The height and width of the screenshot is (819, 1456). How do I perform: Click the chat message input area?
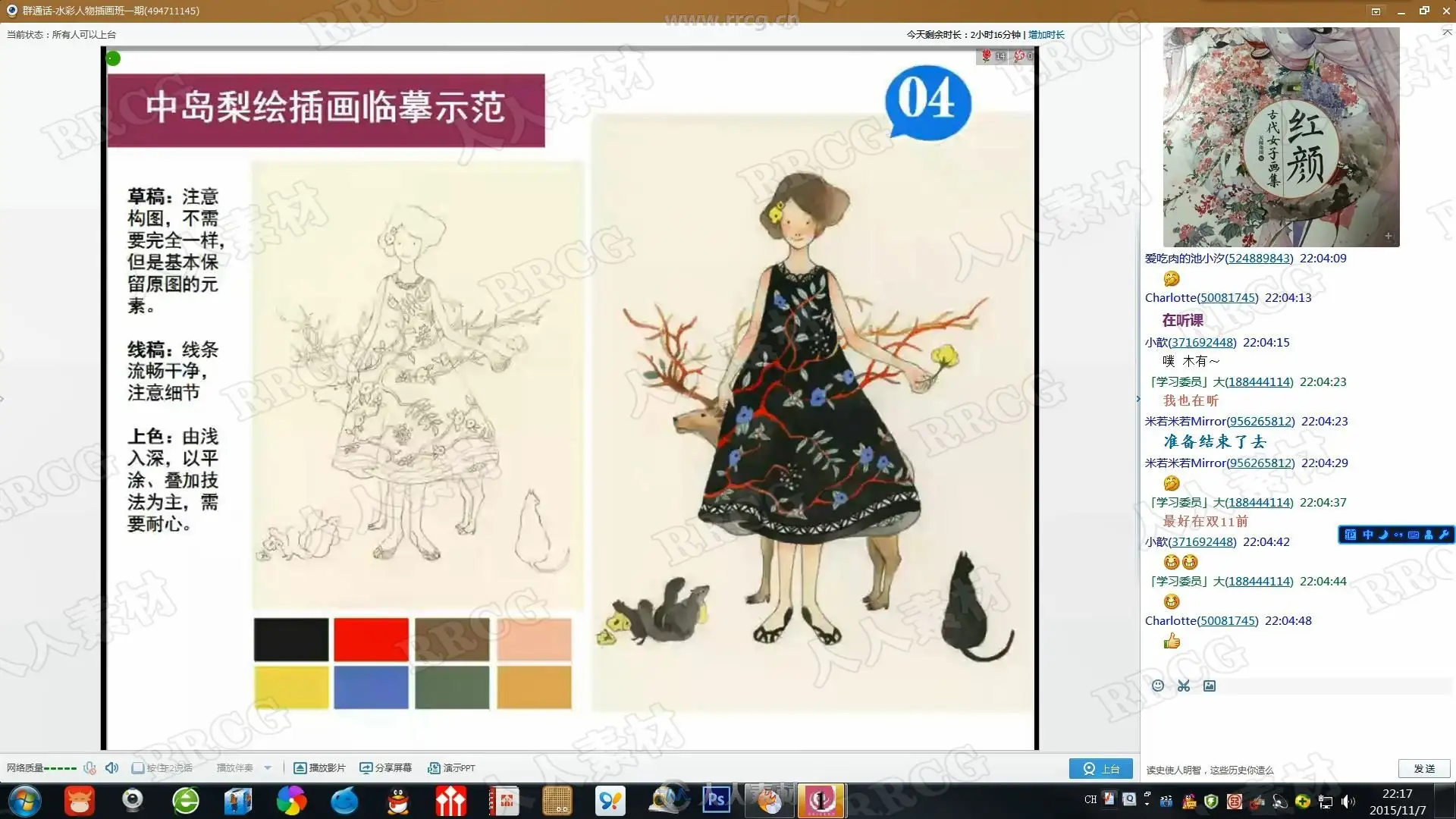coord(1297,724)
